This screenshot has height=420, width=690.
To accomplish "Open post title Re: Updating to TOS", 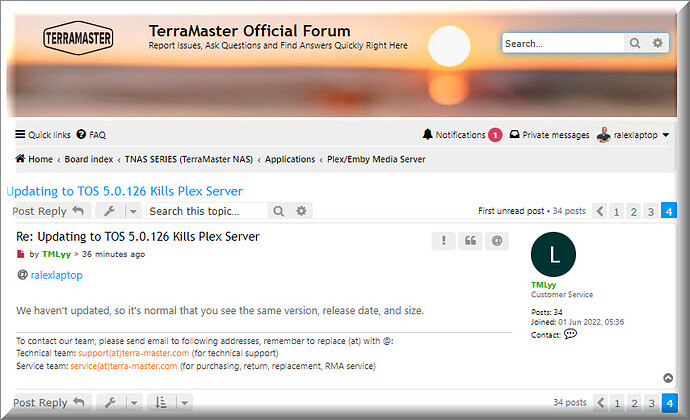I will [x=138, y=236].
